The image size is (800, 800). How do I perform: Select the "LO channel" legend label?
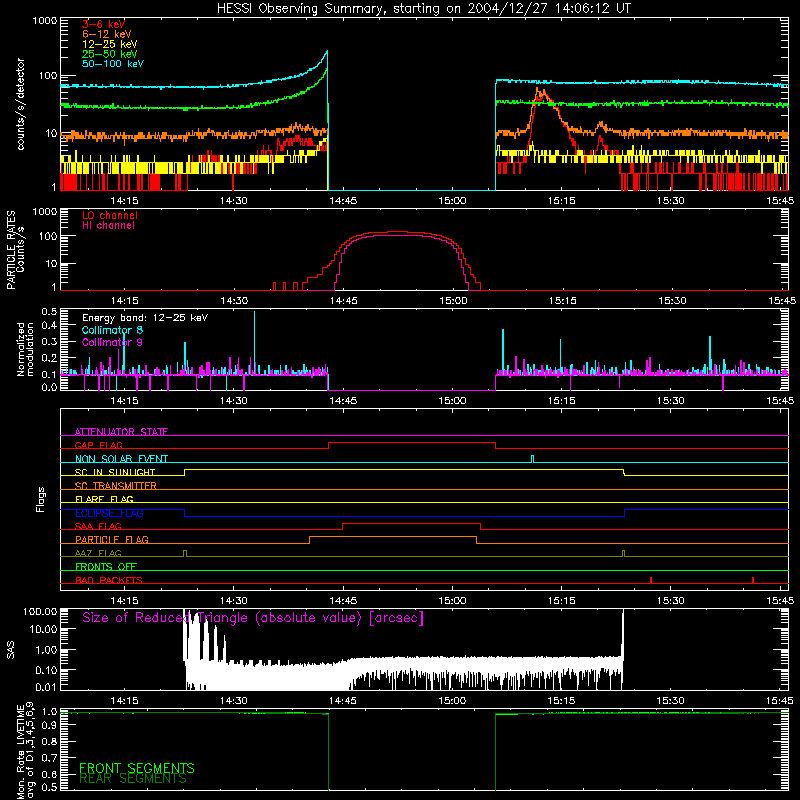point(110,215)
